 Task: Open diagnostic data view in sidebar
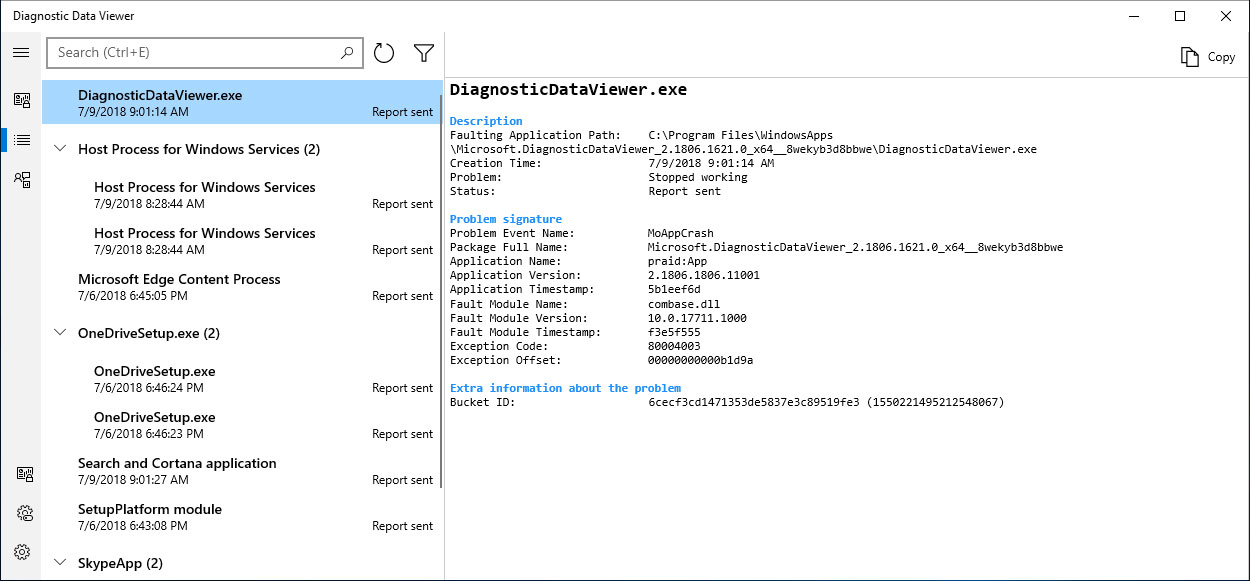(x=21, y=99)
